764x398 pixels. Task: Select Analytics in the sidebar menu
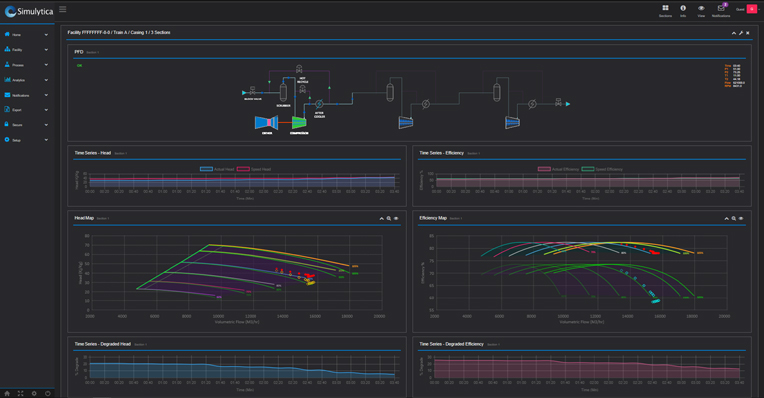(x=19, y=80)
